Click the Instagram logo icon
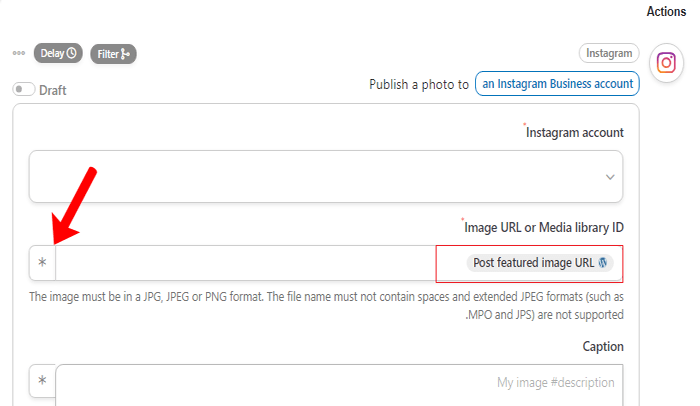Image resolution: width=700 pixels, height=406 pixels. click(666, 63)
